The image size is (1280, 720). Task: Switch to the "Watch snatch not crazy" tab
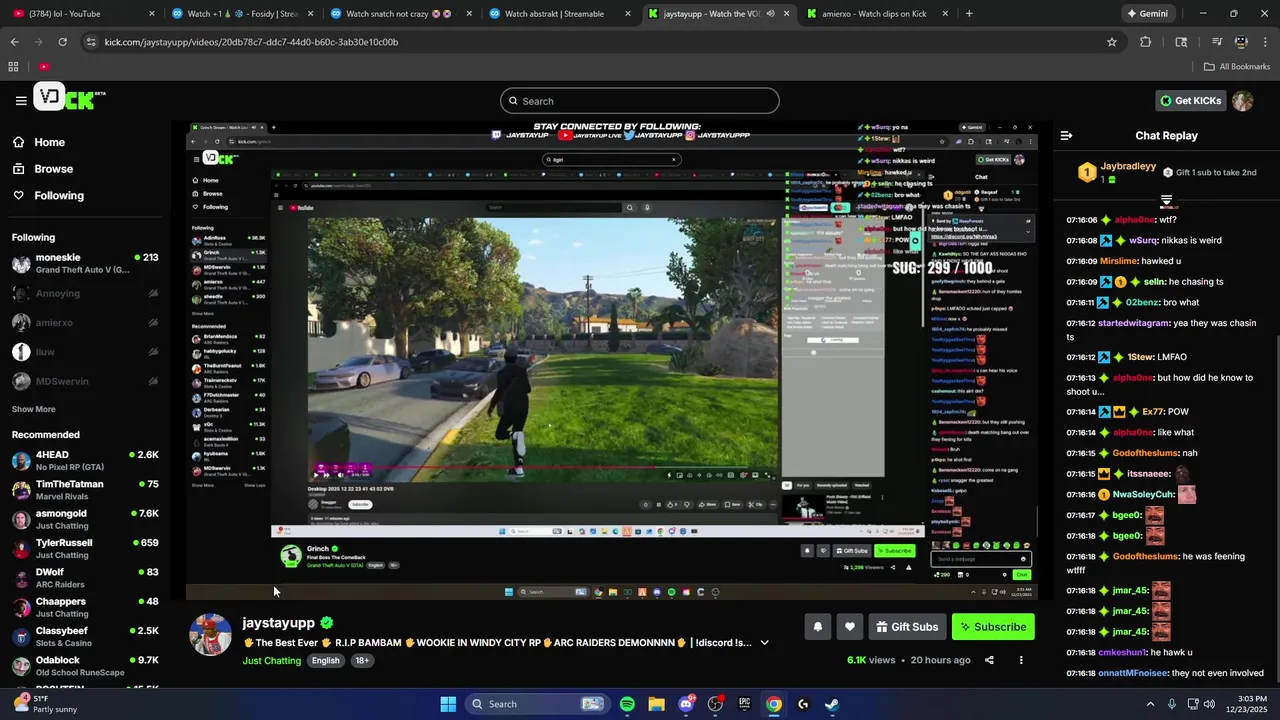(400, 14)
